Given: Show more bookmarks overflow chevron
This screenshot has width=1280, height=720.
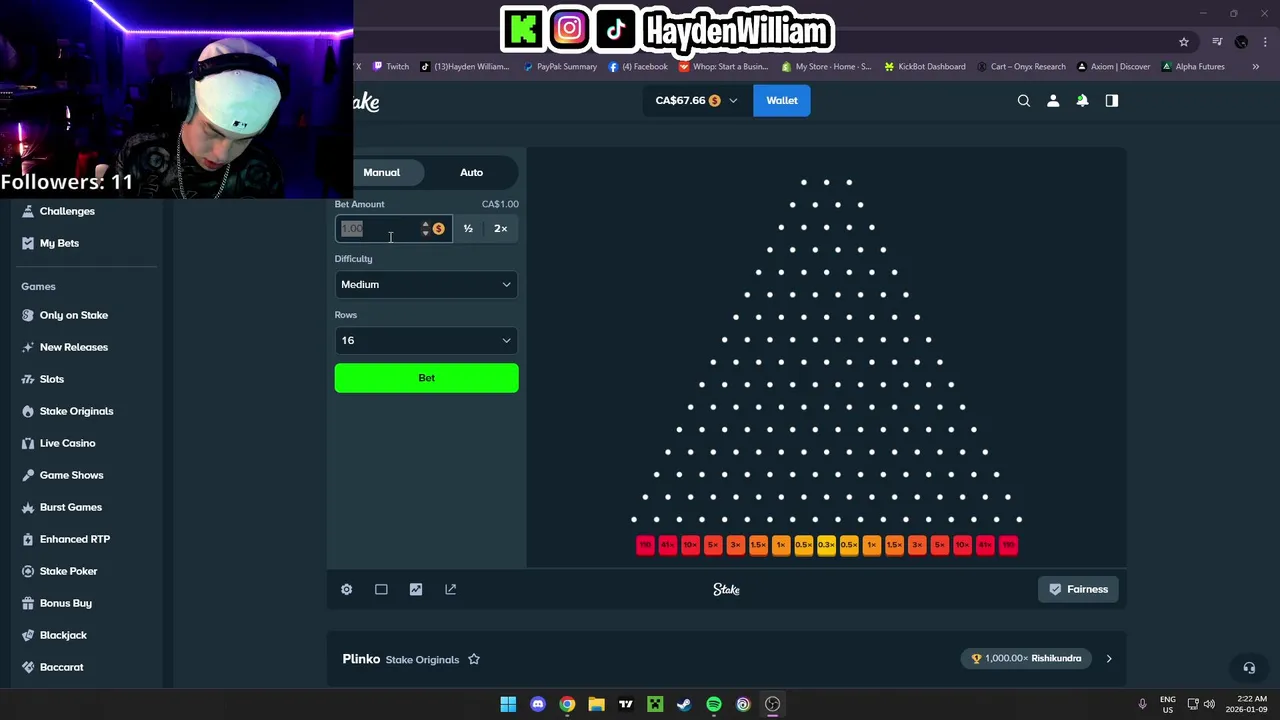Looking at the screenshot, I should 1255,67.
